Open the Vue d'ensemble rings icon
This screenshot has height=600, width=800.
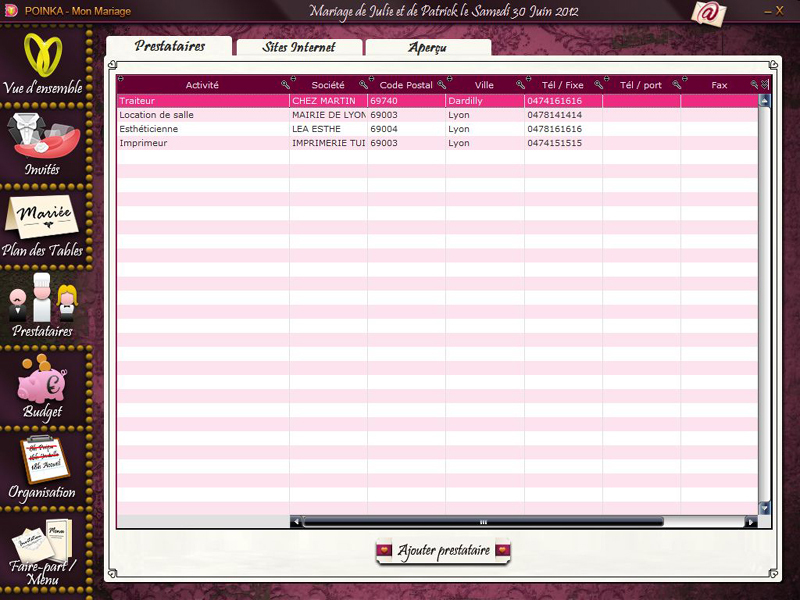coord(43,55)
